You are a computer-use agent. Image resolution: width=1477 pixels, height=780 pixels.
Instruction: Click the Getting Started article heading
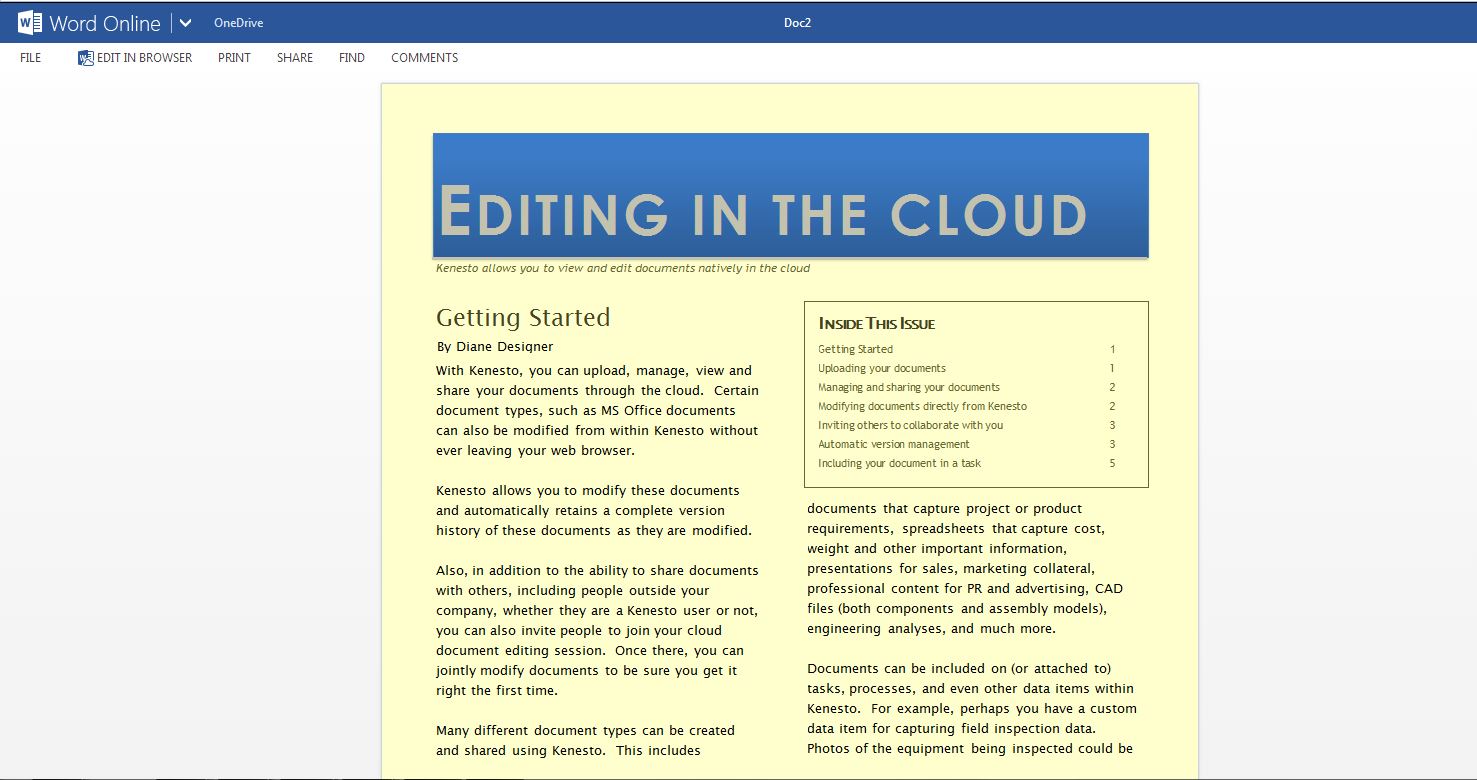pos(523,318)
